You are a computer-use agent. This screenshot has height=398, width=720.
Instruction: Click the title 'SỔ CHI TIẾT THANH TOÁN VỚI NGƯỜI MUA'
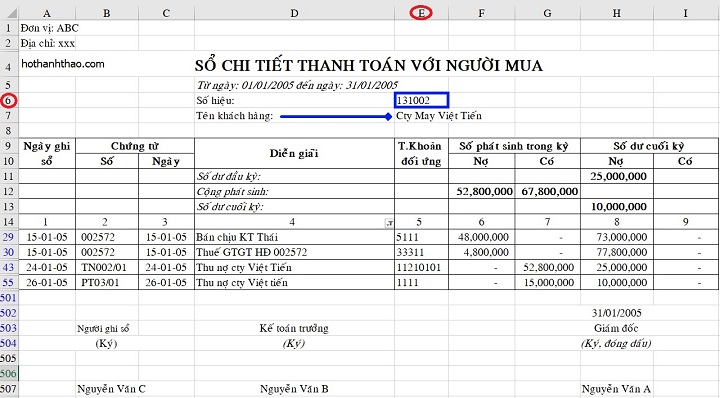point(368,66)
